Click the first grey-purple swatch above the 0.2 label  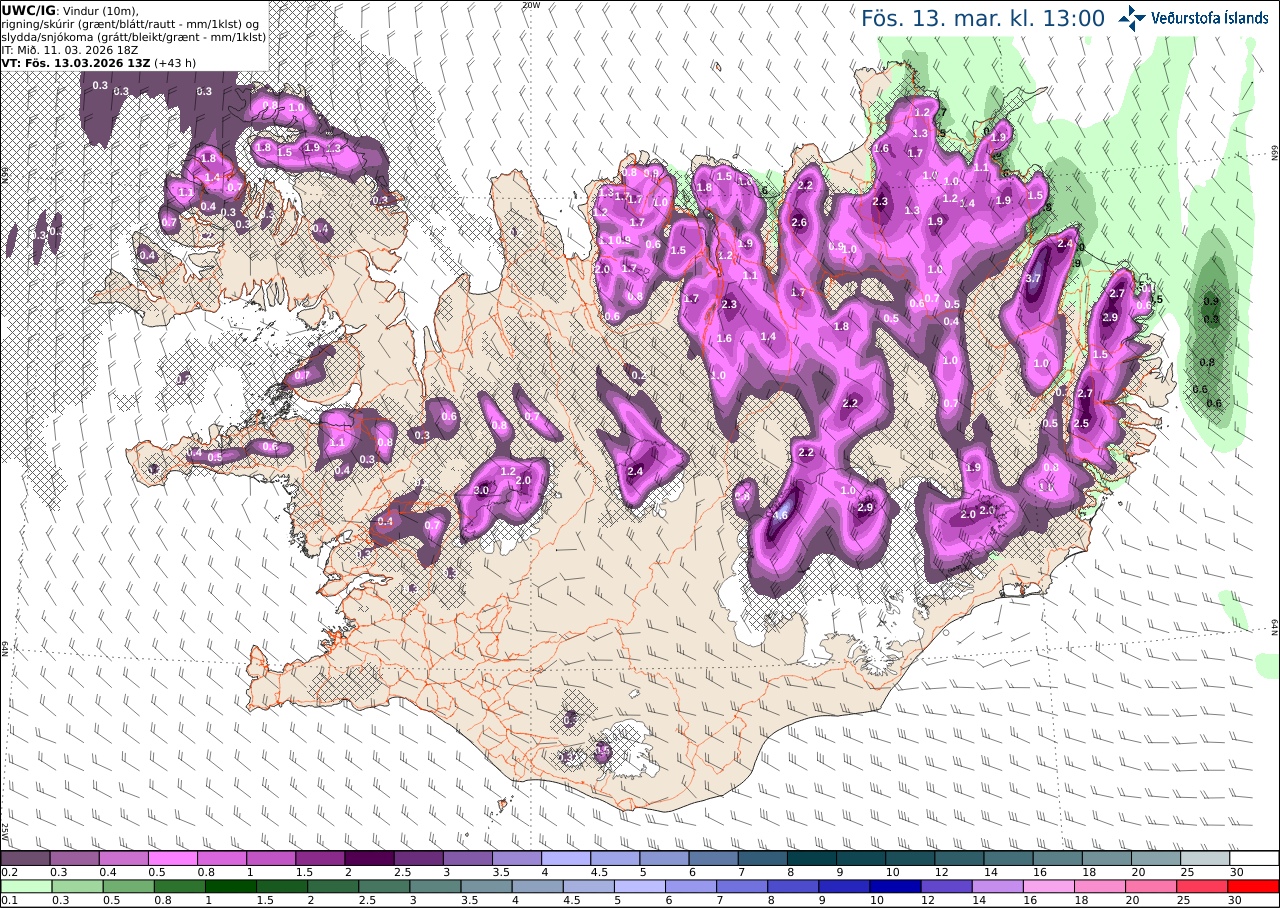25,858
